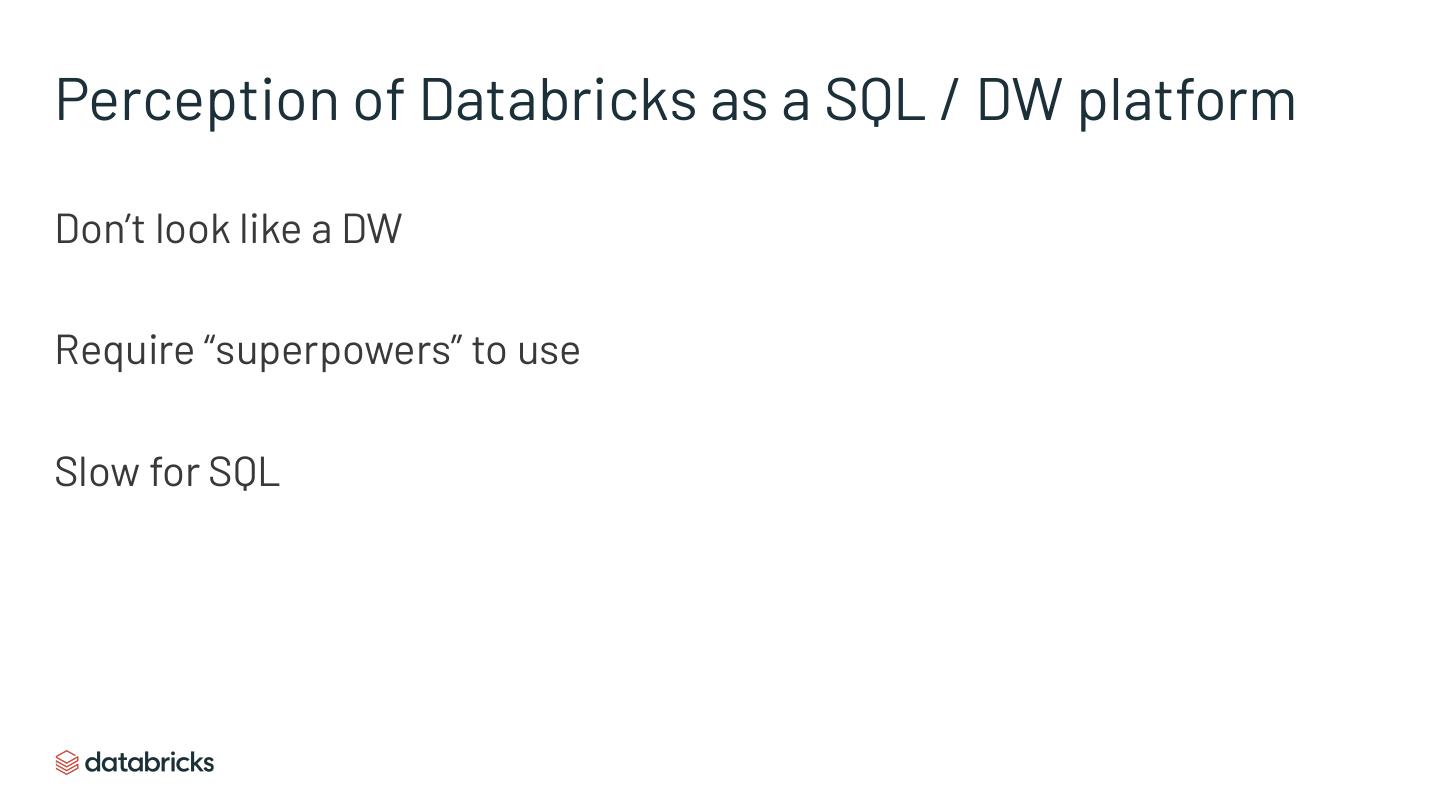This screenshot has height=810, width=1440.
Task: Click "SQL" in the slide title
Action: [x=874, y=100]
